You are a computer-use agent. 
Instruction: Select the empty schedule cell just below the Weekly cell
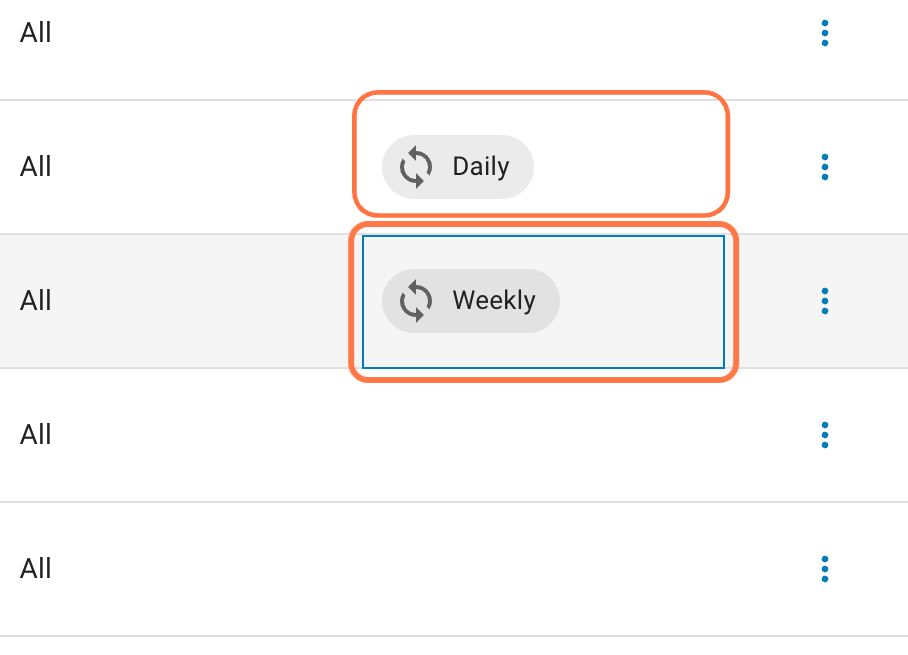click(x=543, y=435)
